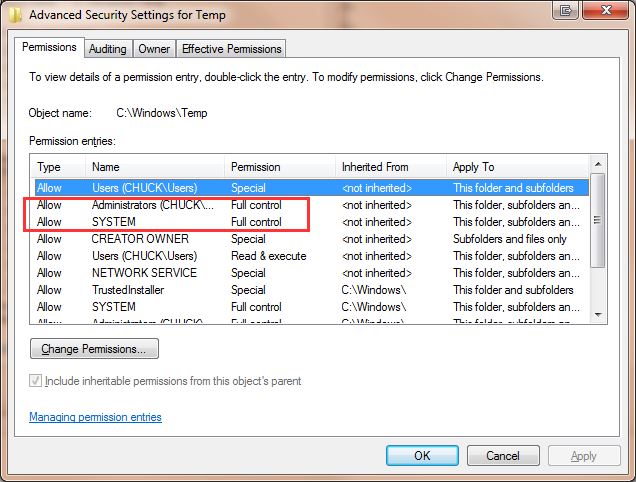Select the TrustedInstaller permission entry

312,290
